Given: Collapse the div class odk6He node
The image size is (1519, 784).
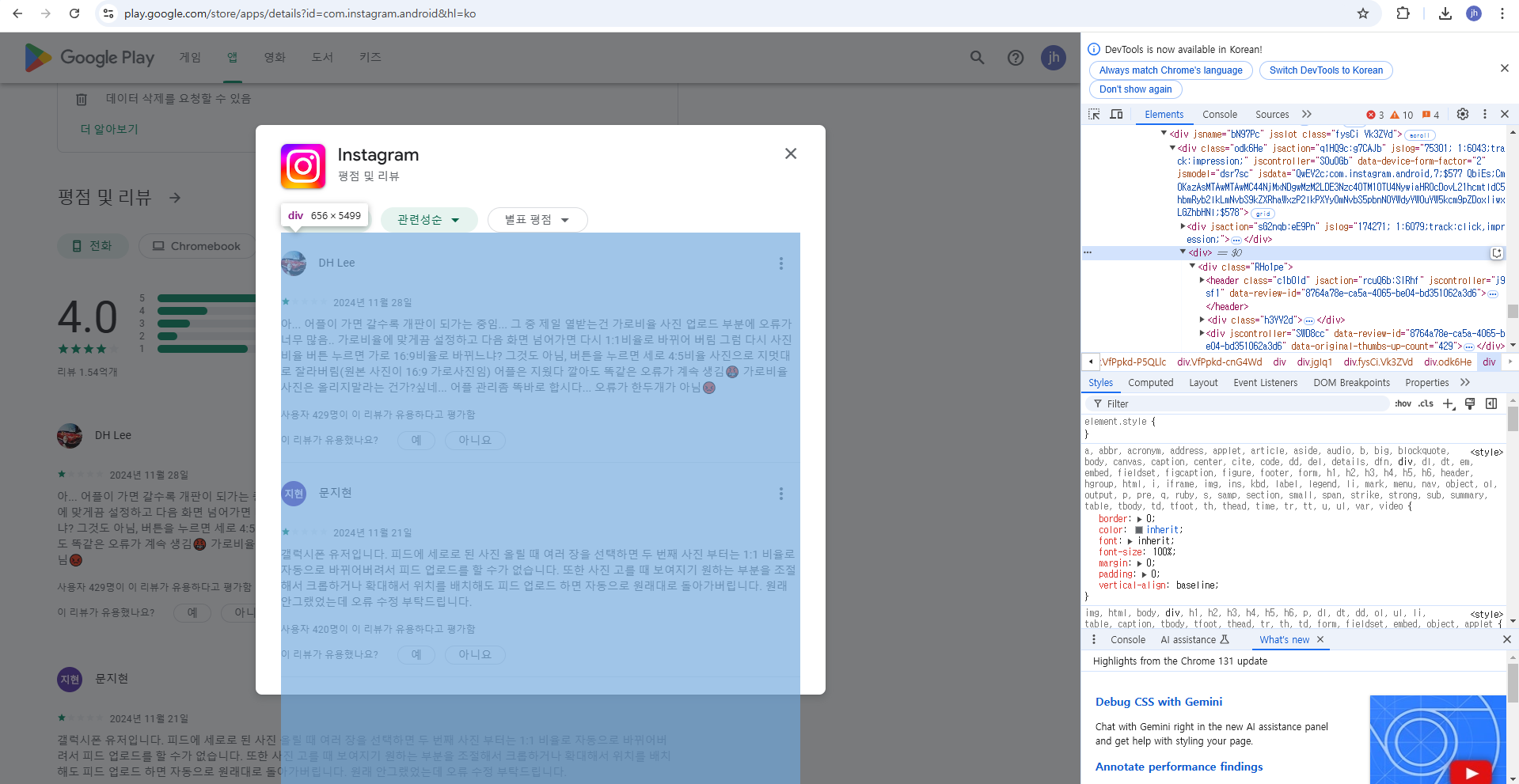Looking at the screenshot, I should 1173,149.
